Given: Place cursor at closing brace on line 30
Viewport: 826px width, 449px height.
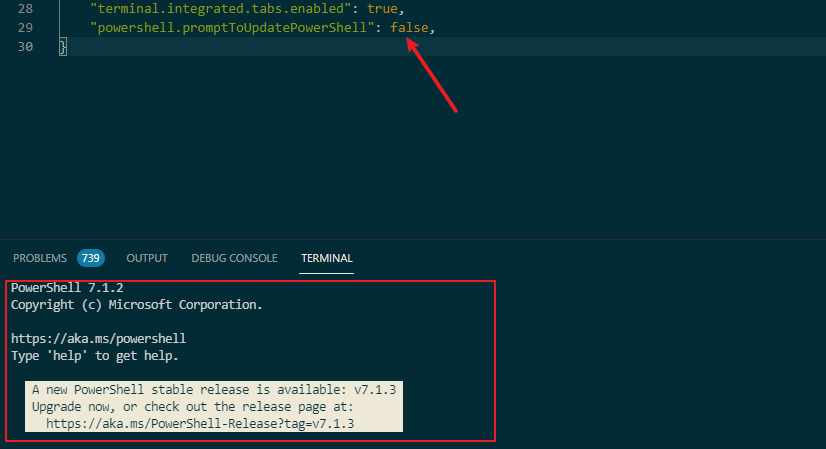Looking at the screenshot, I should 63,46.
